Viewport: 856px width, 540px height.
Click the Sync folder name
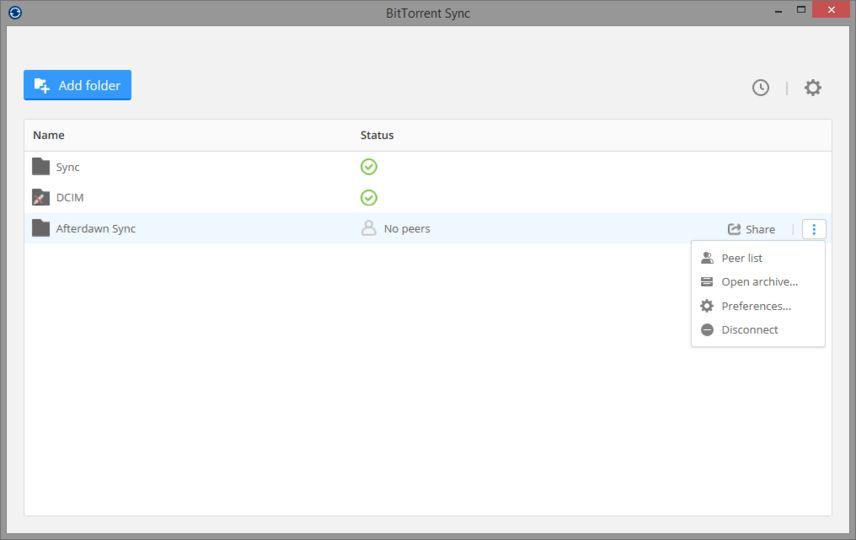[68, 167]
